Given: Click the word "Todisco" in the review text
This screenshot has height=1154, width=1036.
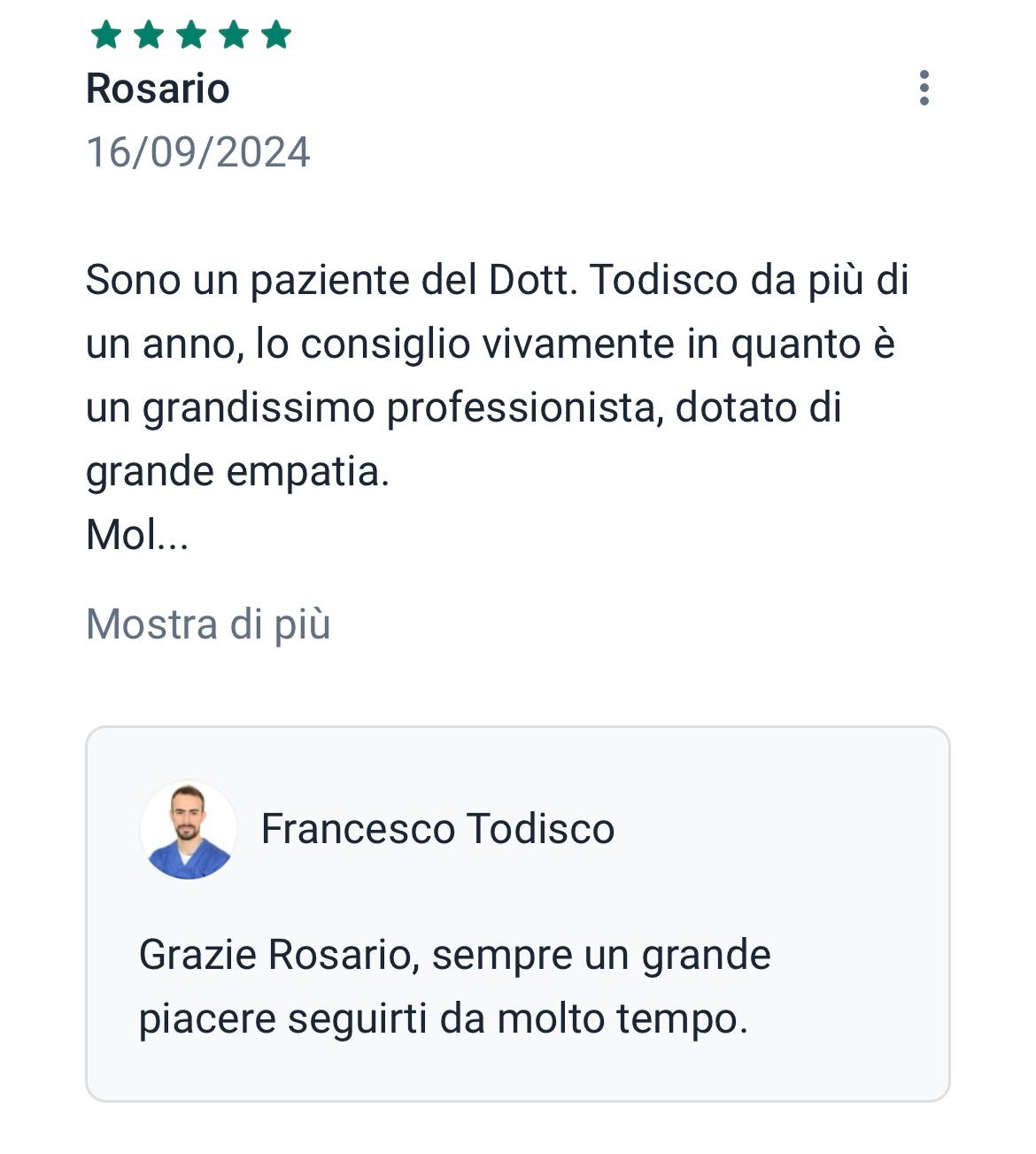Looking at the screenshot, I should point(664,281).
